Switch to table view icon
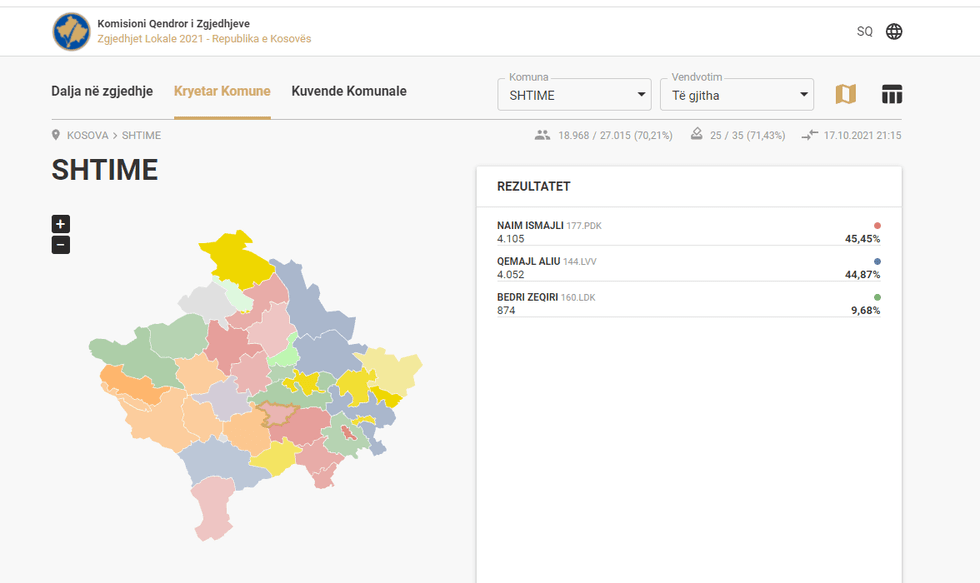 click(892, 94)
